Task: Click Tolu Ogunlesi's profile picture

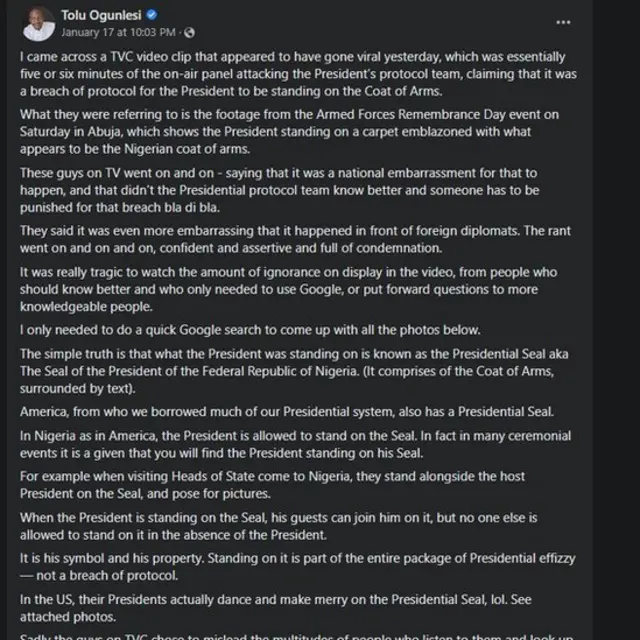Action: pyautogui.click(x=38, y=23)
